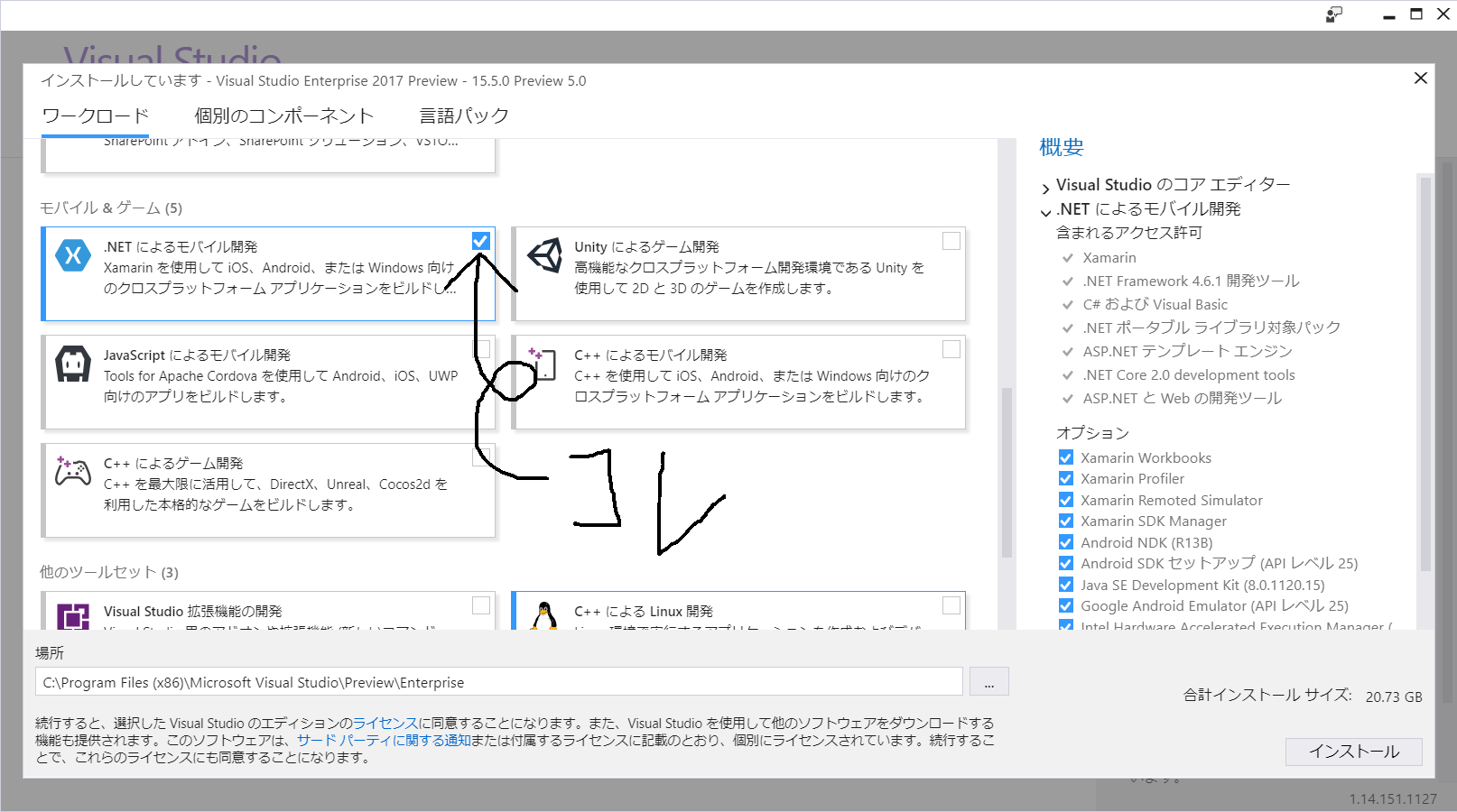Viewport: 1457px width, 812px height.
Task: Disable the Xamarin Workbooks option
Action: (x=1066, y=457)
